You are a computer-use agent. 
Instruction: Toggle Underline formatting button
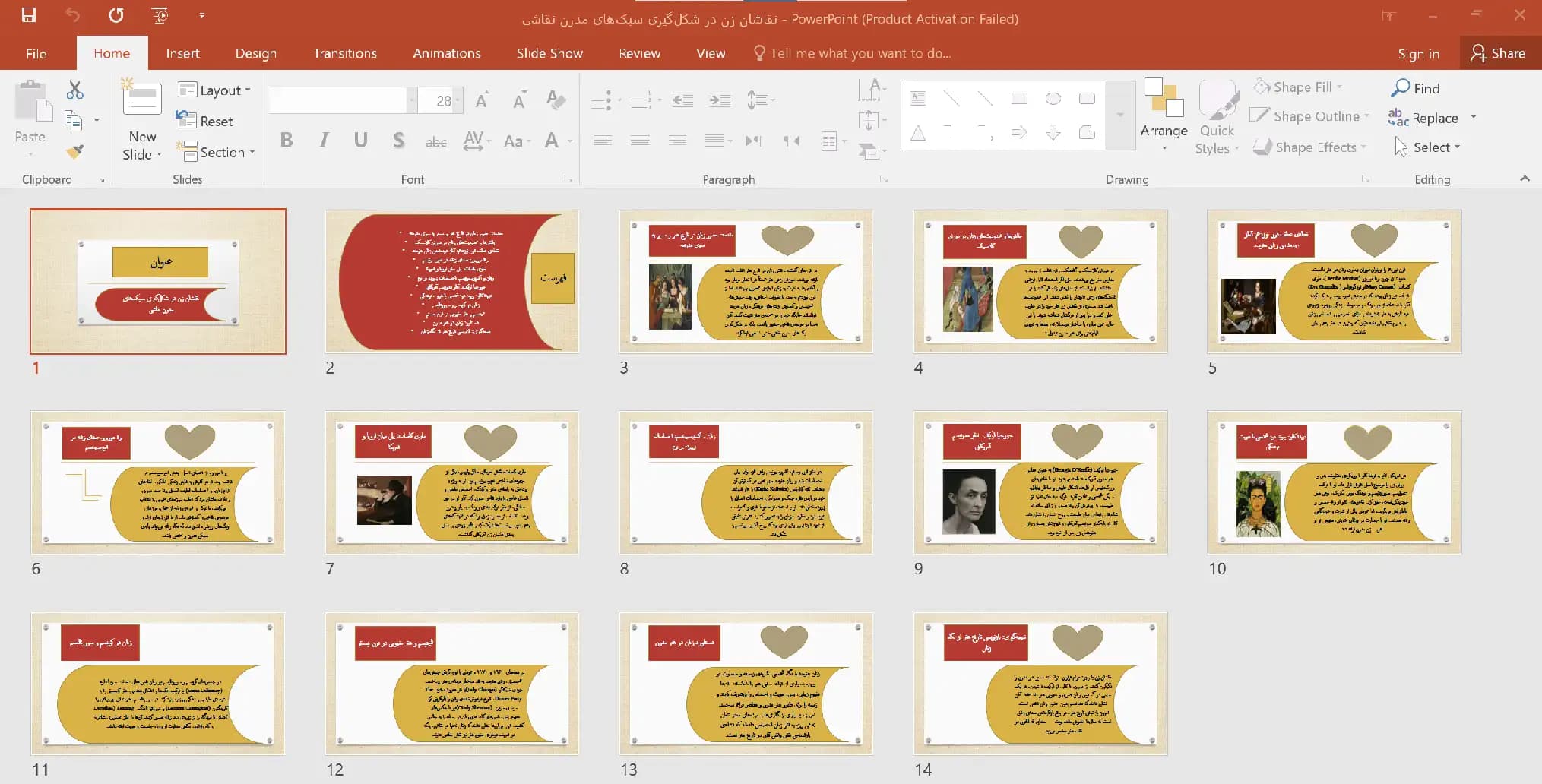pos(361,140)
